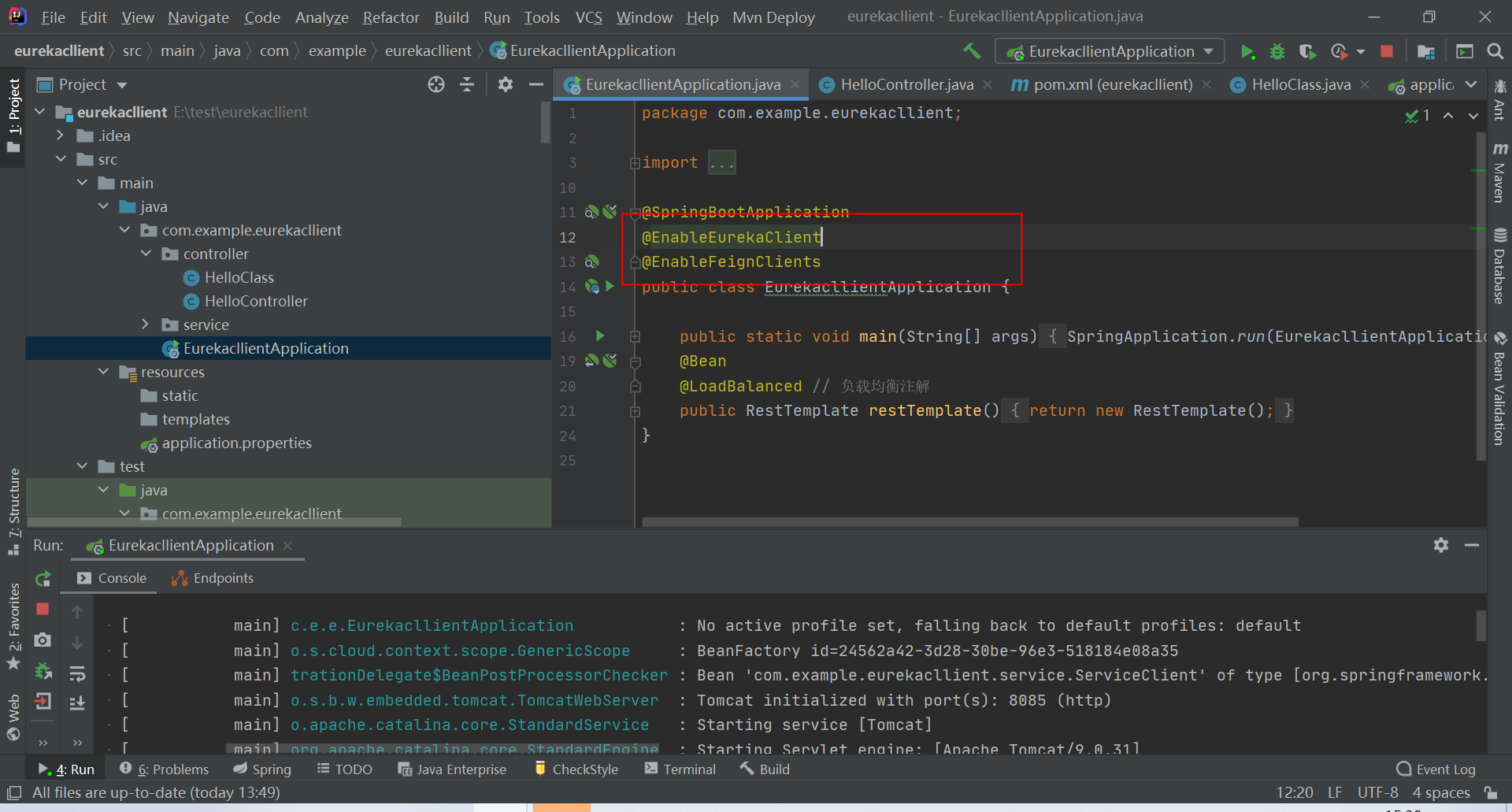1512x812 pixels.
Task: Switch to the HelloController.java tab
Action: pyautogui.click(x=906, y=85)
